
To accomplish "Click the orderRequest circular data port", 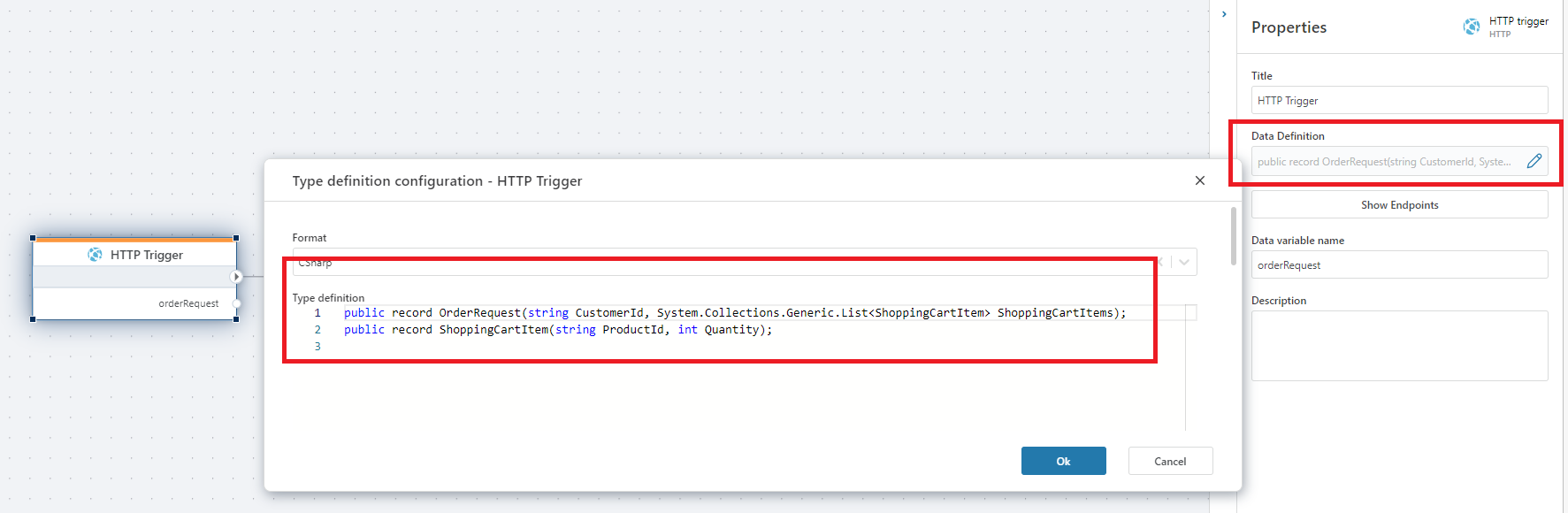I will pyautogui.click(x=236, y=303).
